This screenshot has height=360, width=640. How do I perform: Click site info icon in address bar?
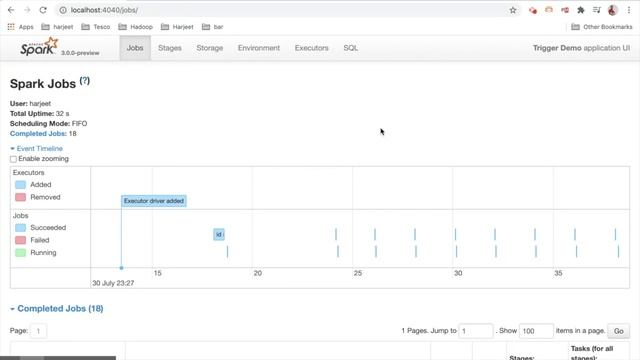pyautogui.click(x=63, y=10)
